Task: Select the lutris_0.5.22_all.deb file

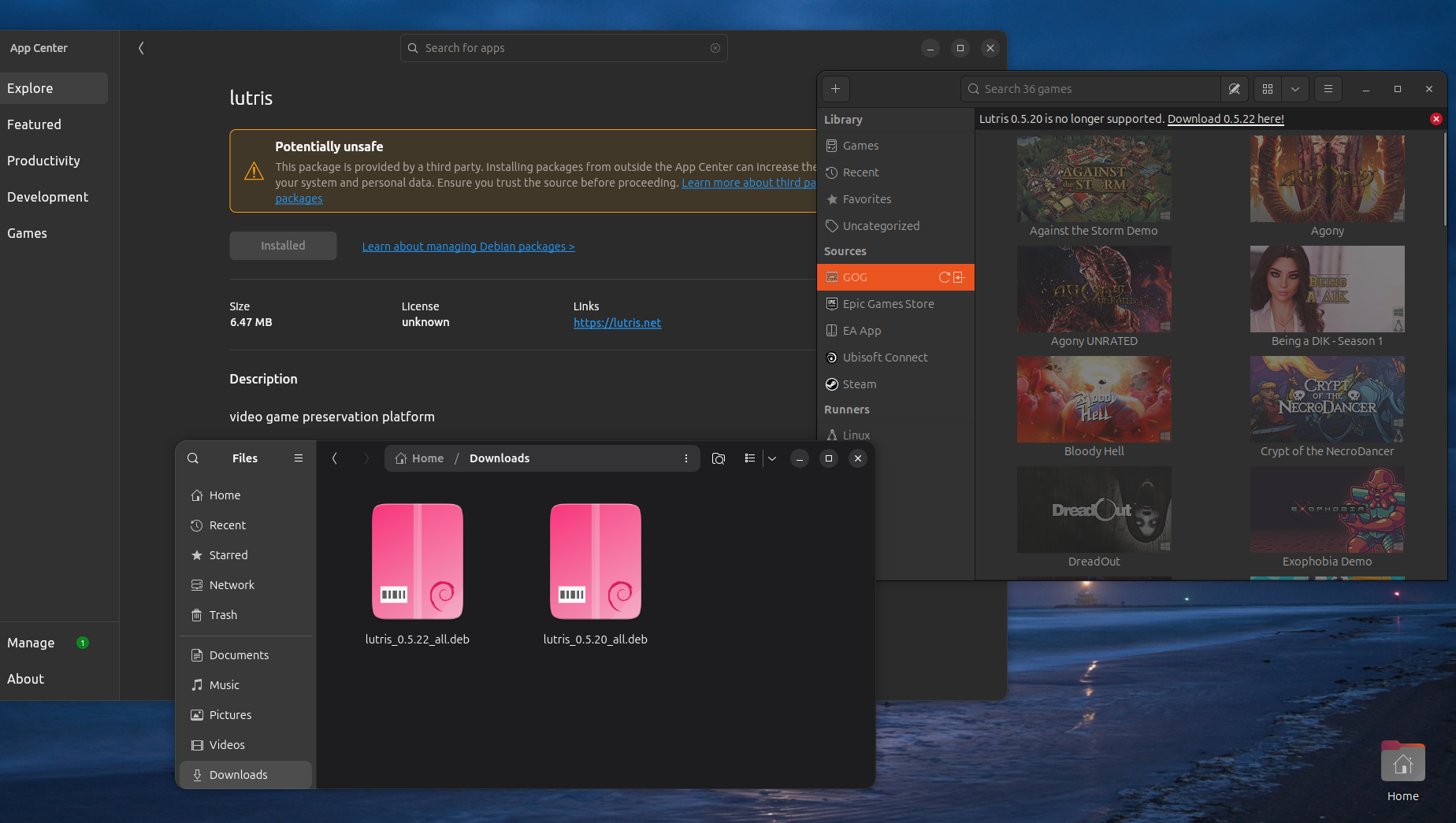Action: (x=418, y=574)
